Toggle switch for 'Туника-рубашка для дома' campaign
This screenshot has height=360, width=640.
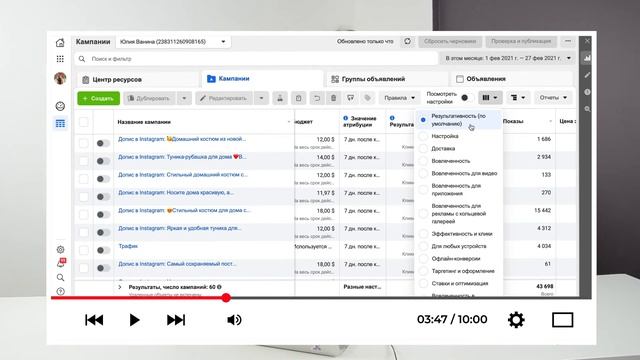tap(103, 161)
